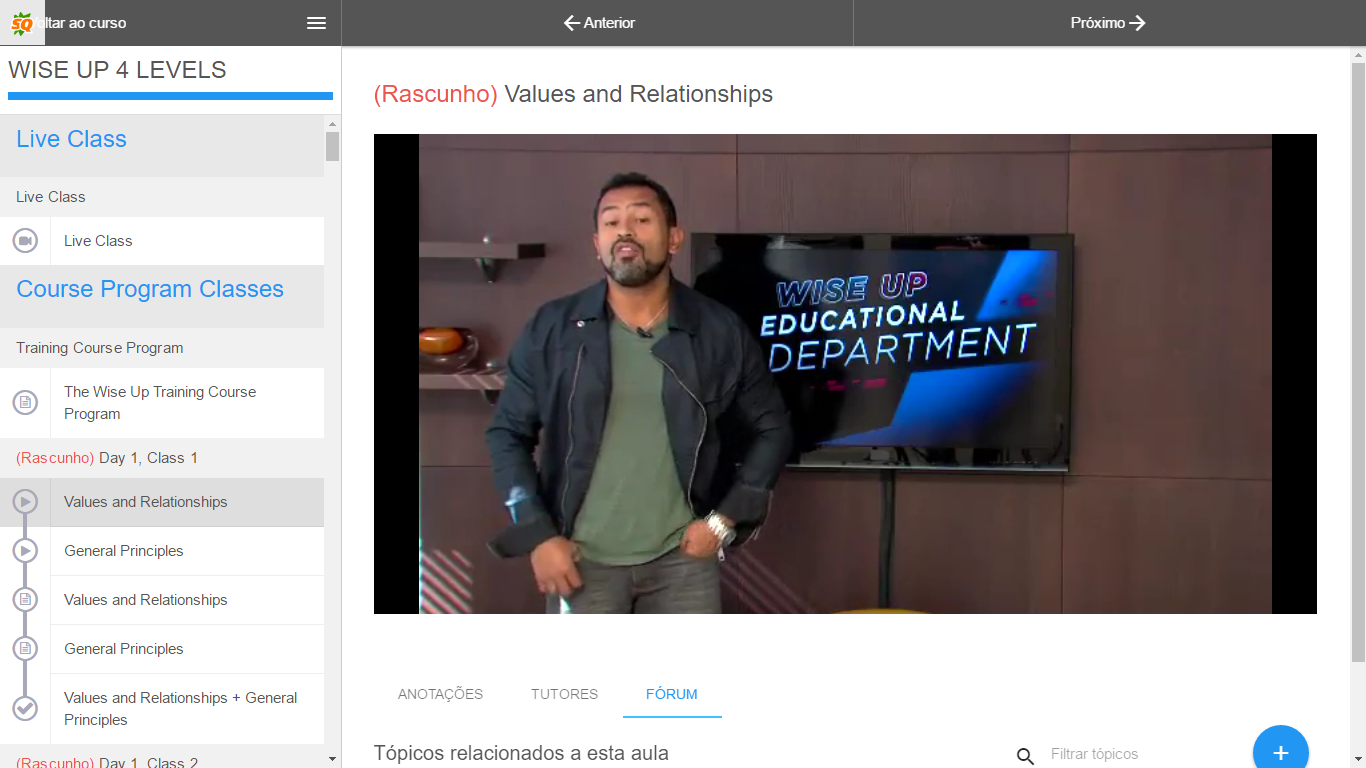Collapse the Live Class section header

tap(162, 146)
